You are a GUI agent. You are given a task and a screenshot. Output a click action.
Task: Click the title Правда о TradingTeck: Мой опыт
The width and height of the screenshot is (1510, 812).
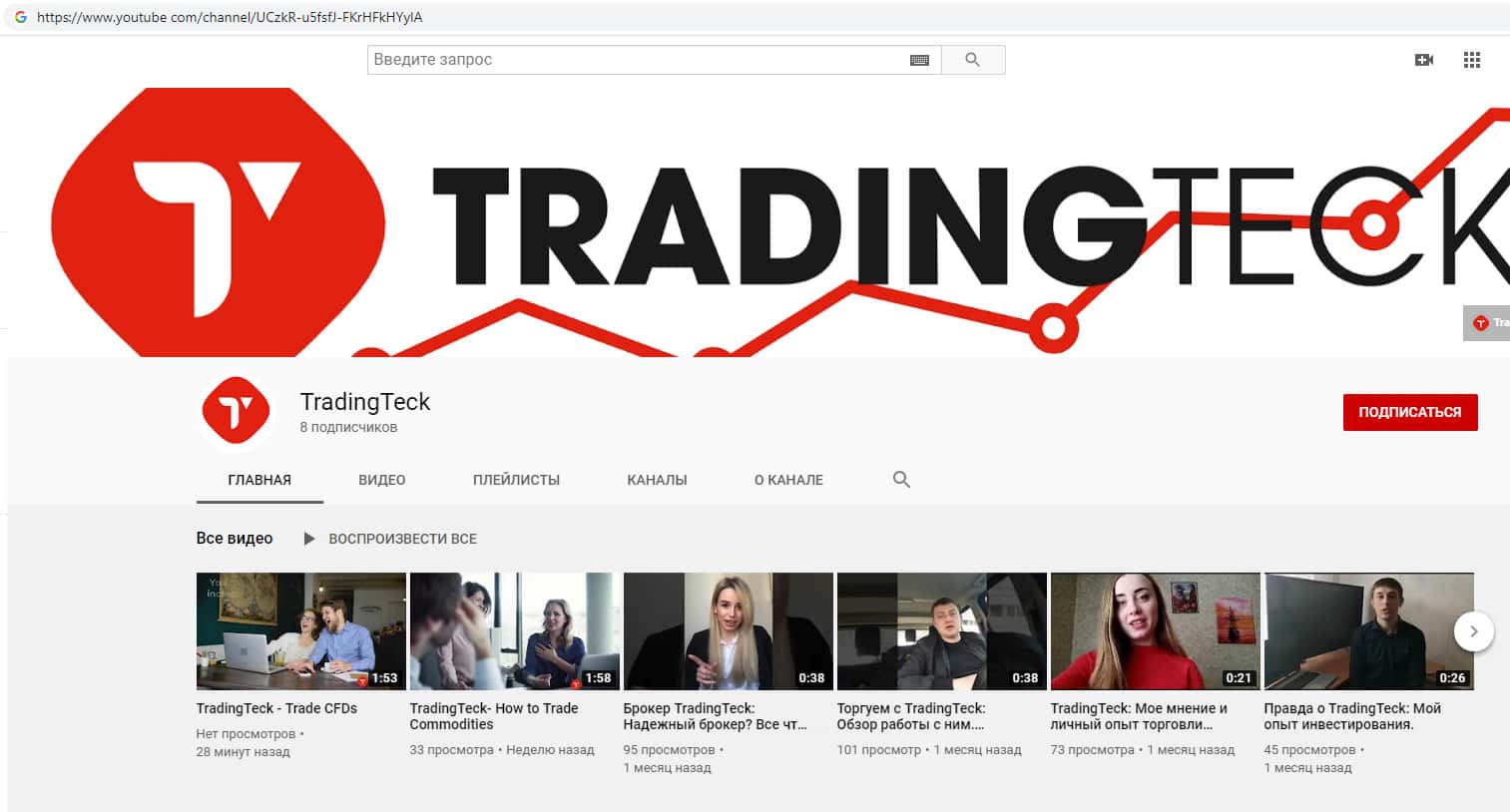point(1352,716)
